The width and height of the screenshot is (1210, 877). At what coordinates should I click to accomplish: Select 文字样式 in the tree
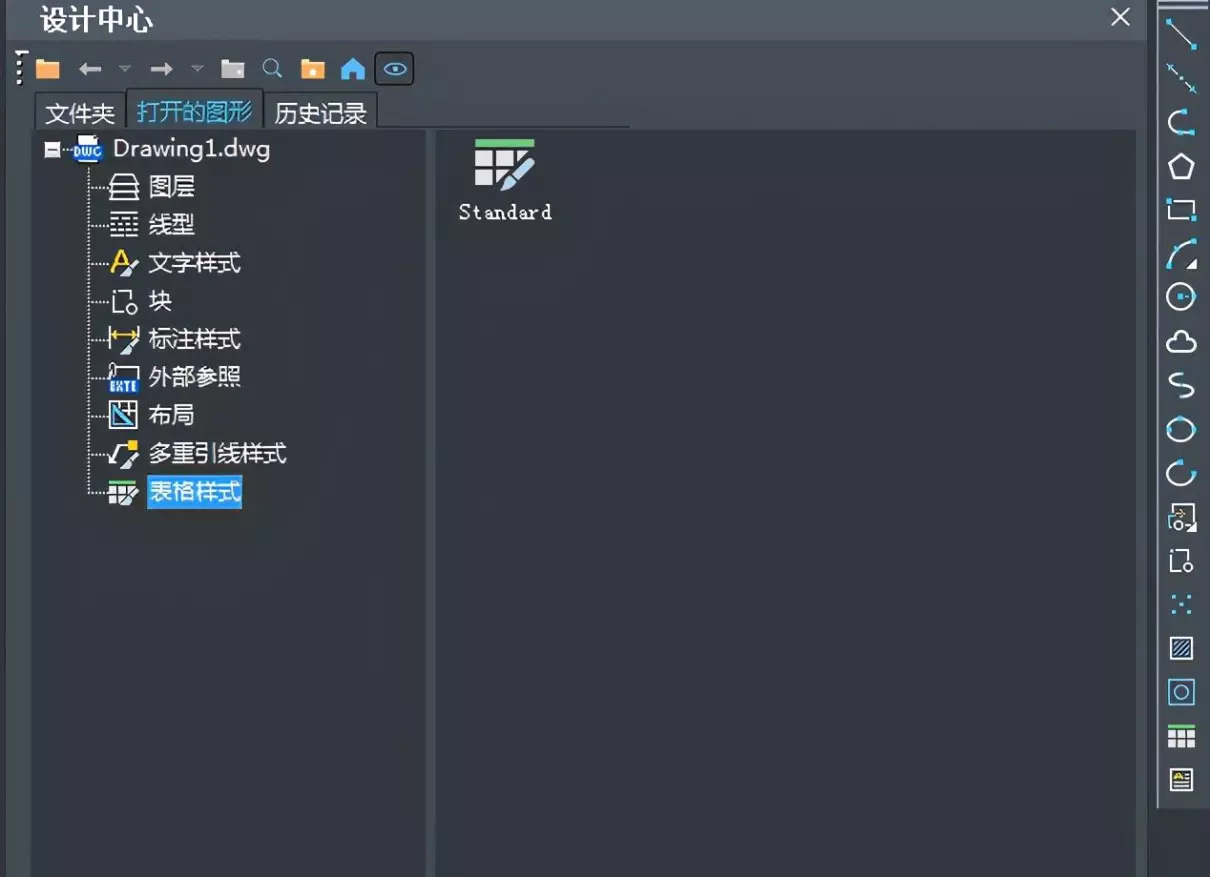[x=194, y=263]
